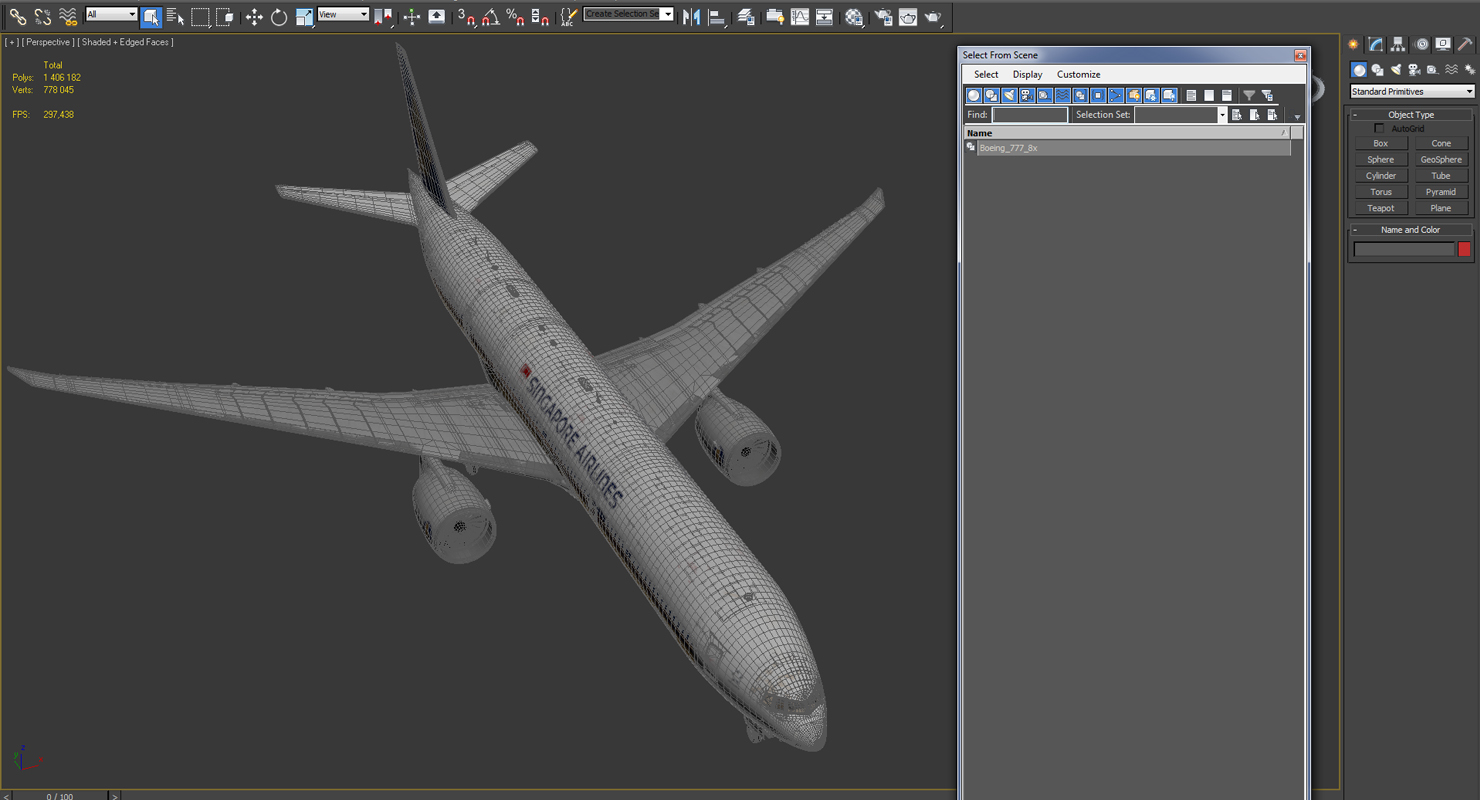Open the Standard Primitives dropdown

point(1412,91)
